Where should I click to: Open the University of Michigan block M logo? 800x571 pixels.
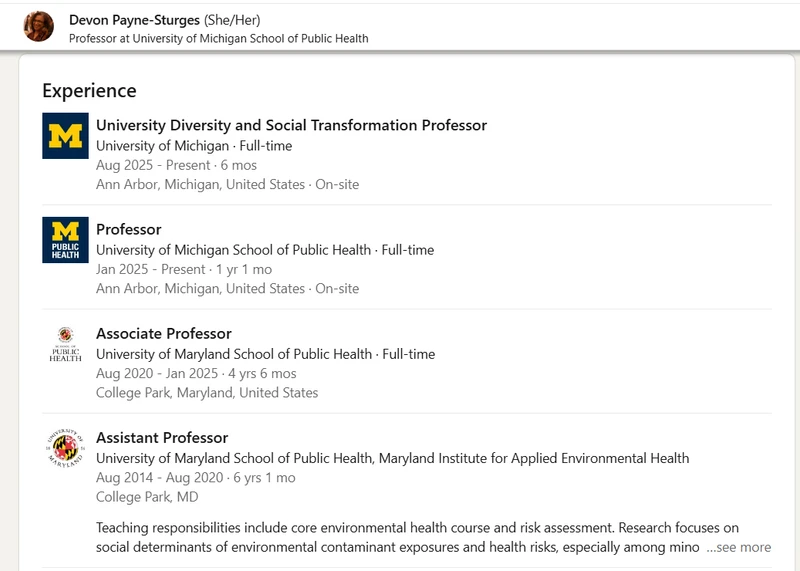65,136
